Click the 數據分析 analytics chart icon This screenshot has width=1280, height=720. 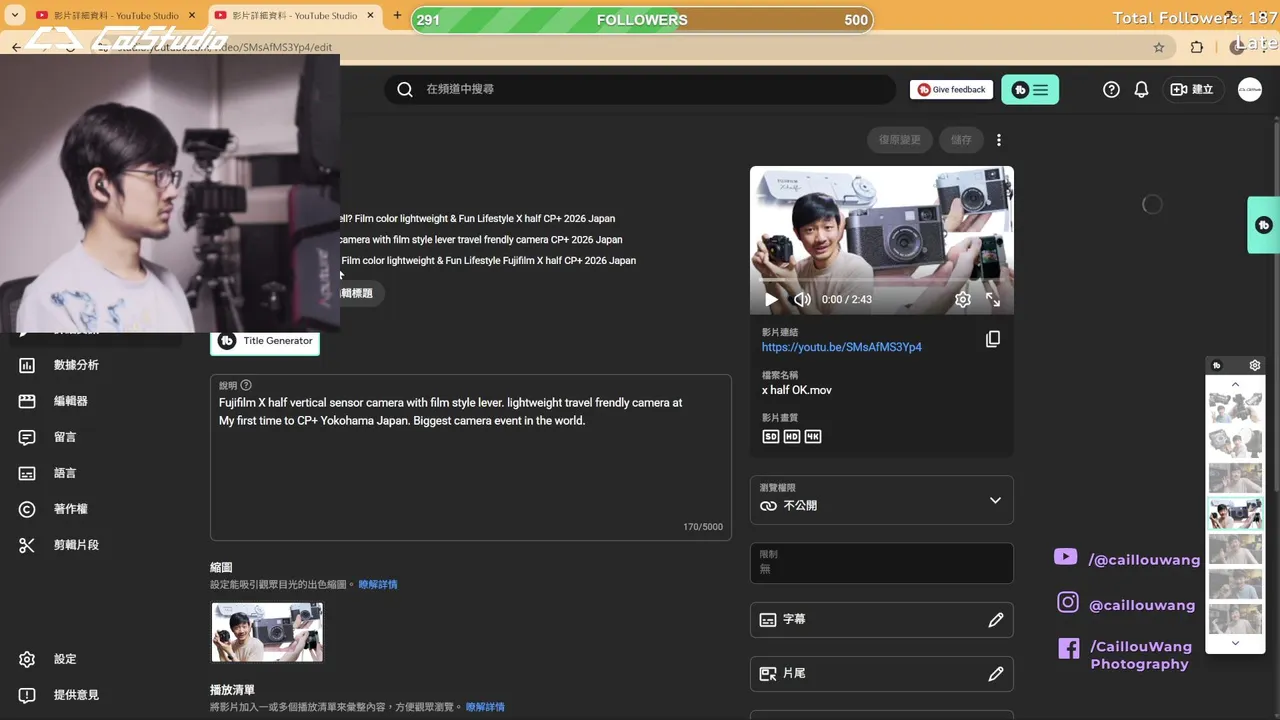pos(27,365)
